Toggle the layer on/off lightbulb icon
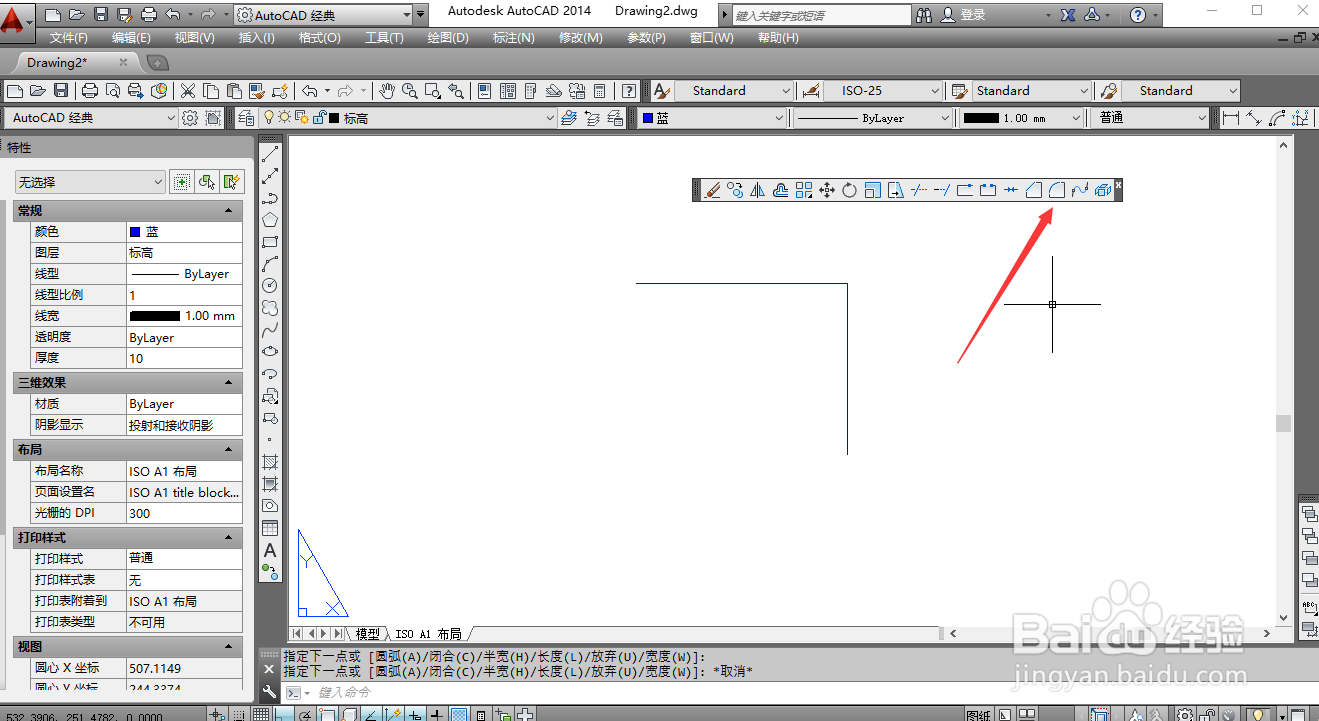The width and height of the screenshot is (1319, 721). [269, 118]
